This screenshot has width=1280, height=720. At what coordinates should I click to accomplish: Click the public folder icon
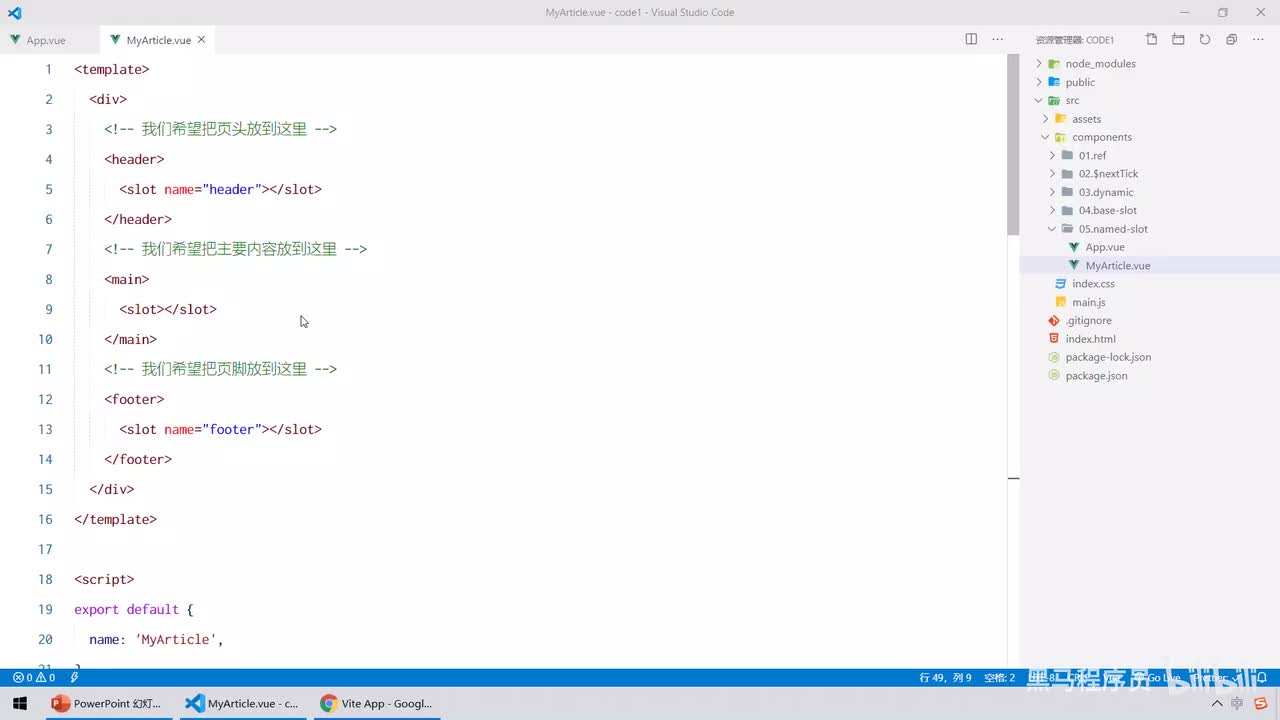[x=1053, y=82]
